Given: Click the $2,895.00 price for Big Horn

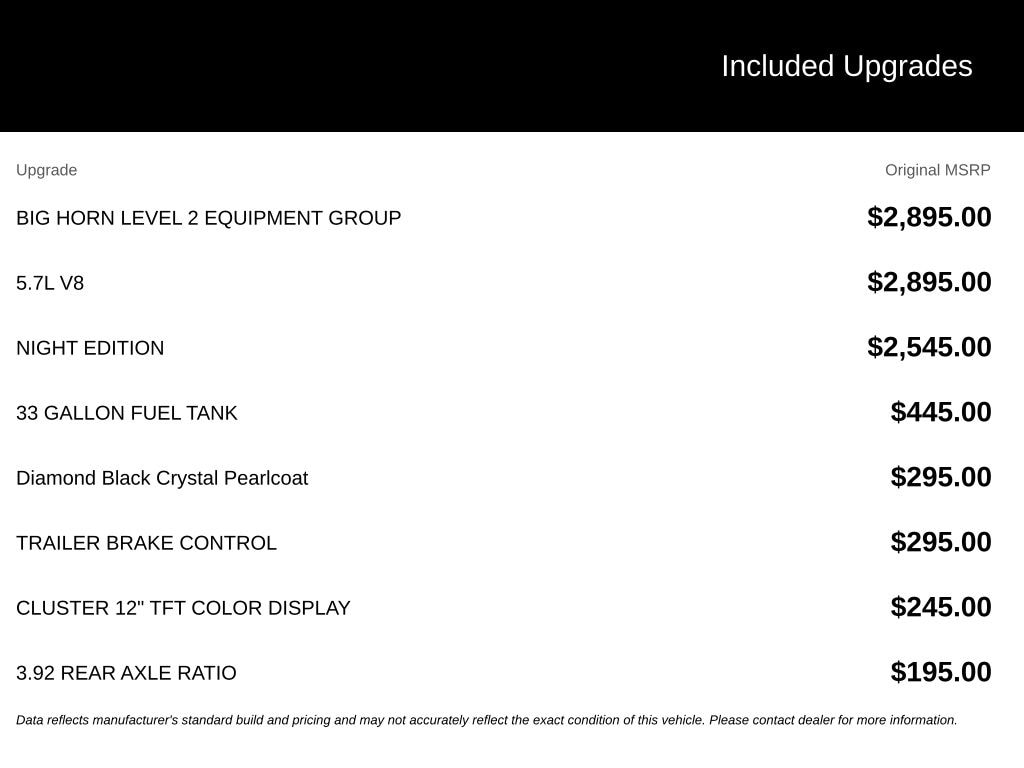Looking at the screenshot, I should (929, 217).
